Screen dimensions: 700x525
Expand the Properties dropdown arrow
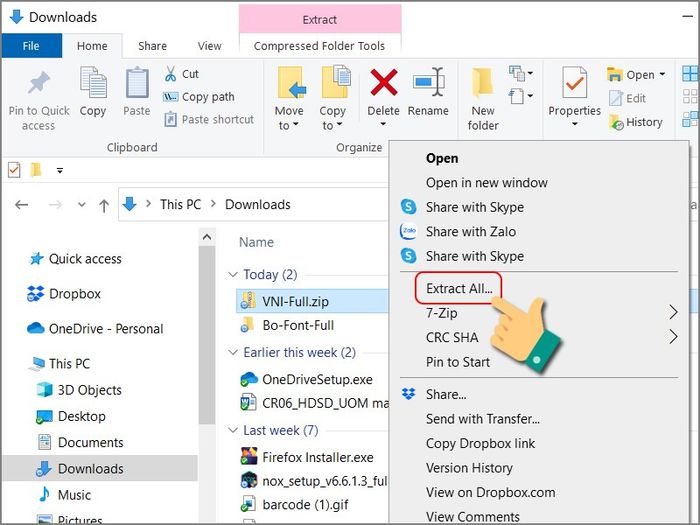(x=575, y=124)
